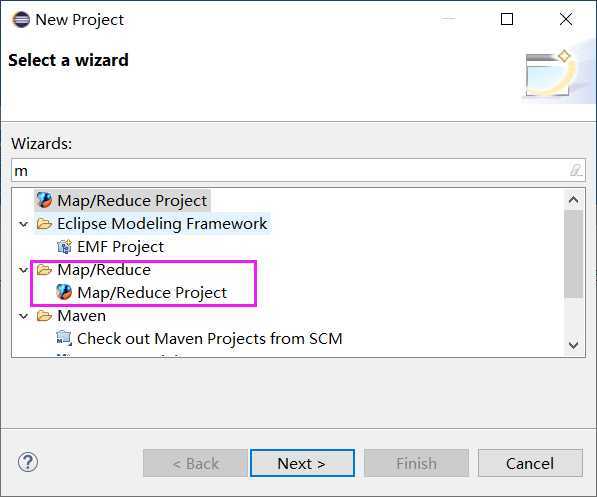This screenshot has height=497, width=597.
Task: Click the Eclipse Modeling Framework folder icon
Action: coord(44,224)
